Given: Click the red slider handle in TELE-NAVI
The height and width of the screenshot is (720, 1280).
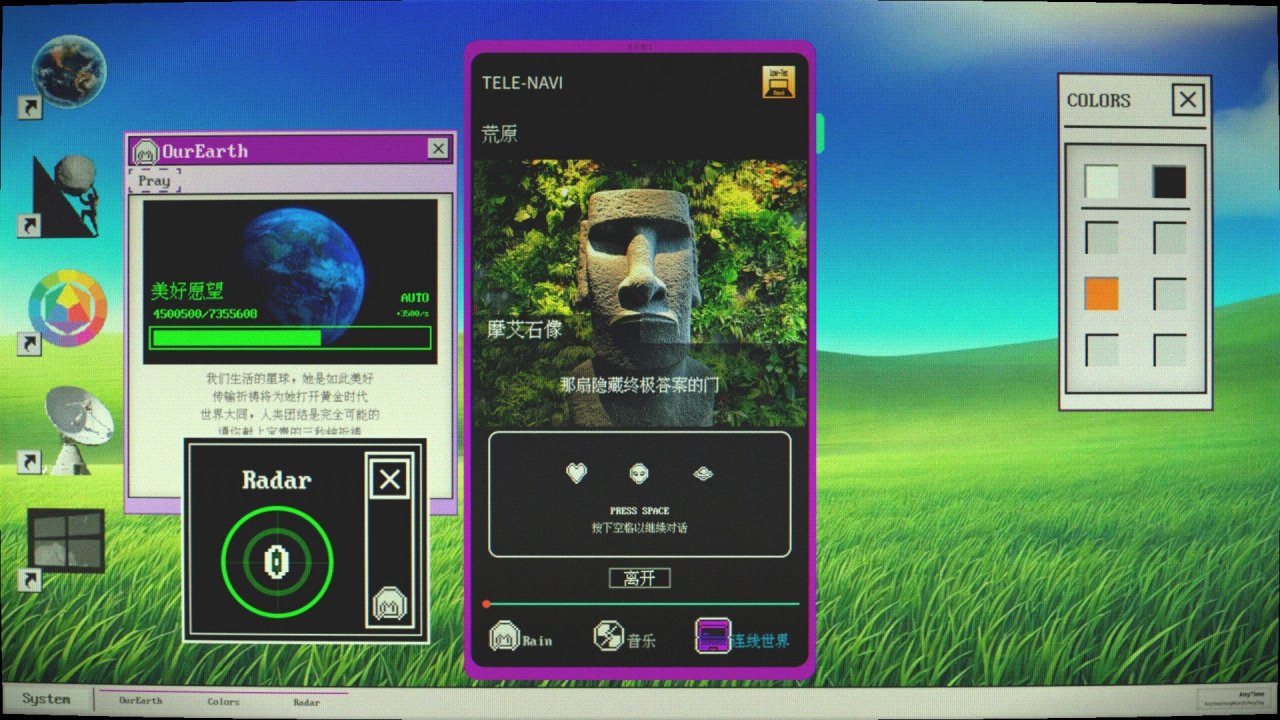Looking at the screenshot, I should pyautogui.click(x=486, y=604).
